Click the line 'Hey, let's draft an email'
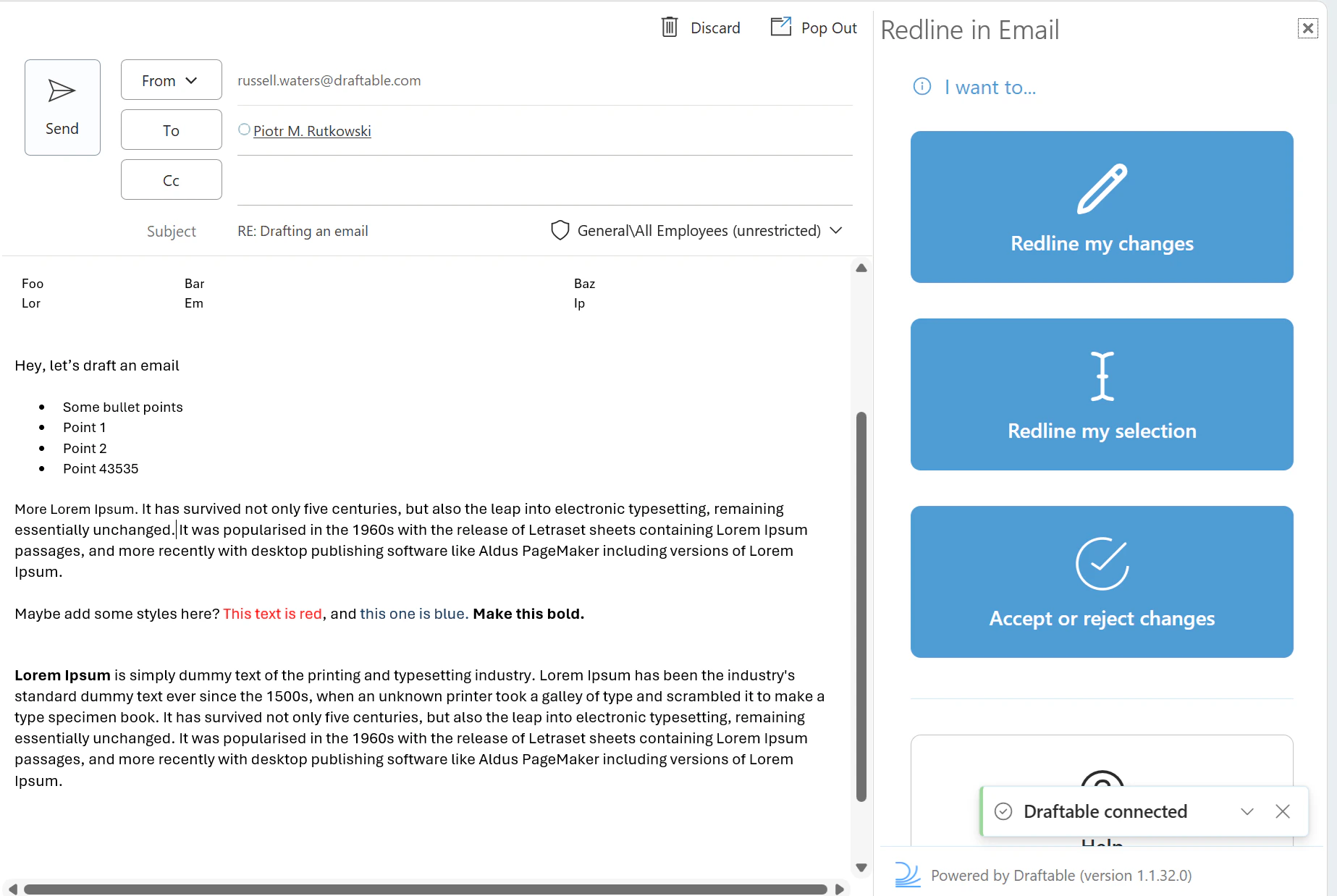Screen dimensions: 1337x896 (97, 365)
